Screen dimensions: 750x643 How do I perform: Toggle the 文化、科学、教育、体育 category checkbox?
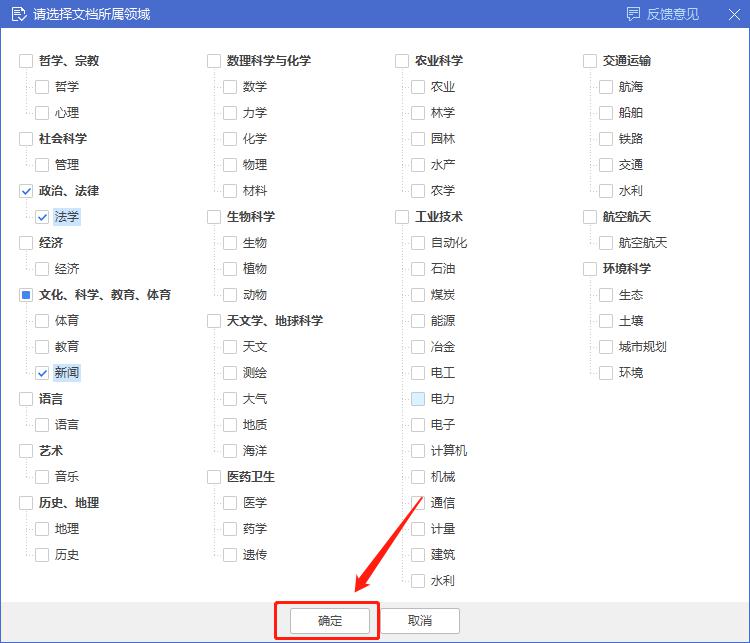coord(26,295)
